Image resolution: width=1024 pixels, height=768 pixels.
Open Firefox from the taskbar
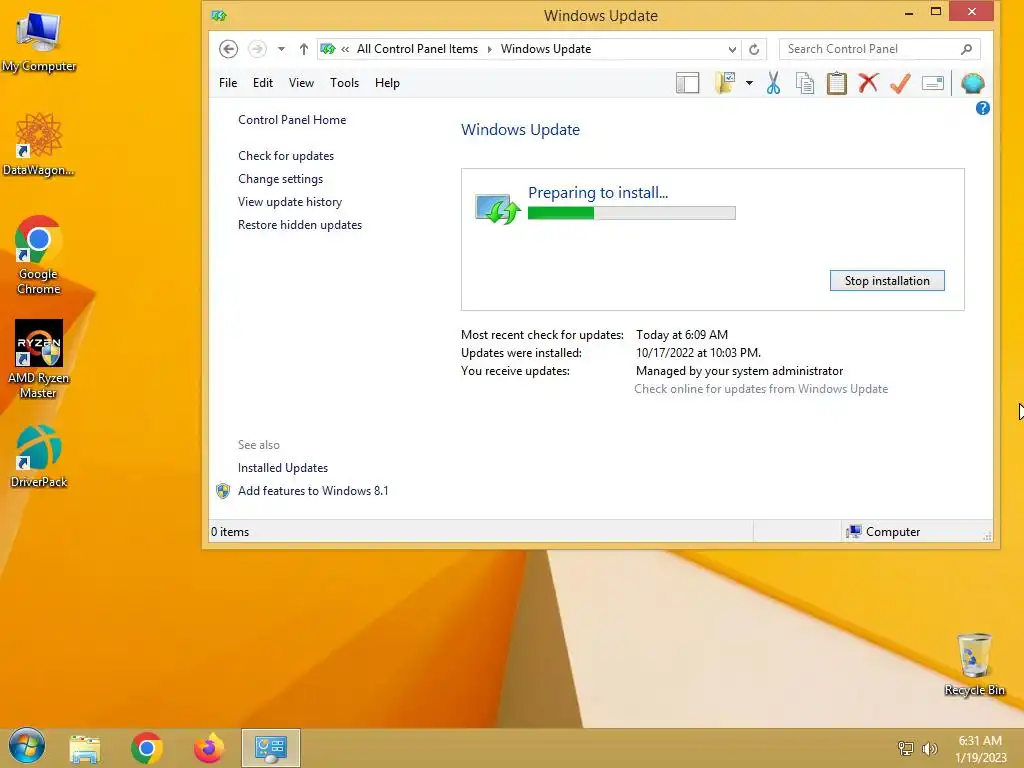(209, 748)
